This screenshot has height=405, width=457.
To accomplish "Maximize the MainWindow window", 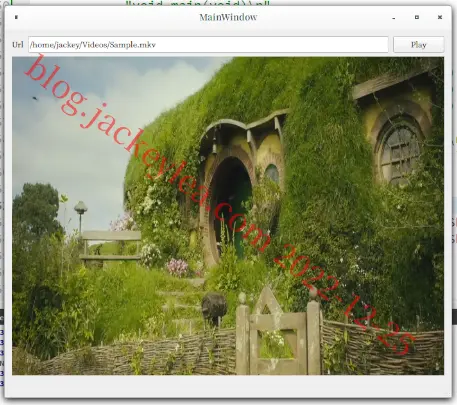I will (x=417, y=17).
